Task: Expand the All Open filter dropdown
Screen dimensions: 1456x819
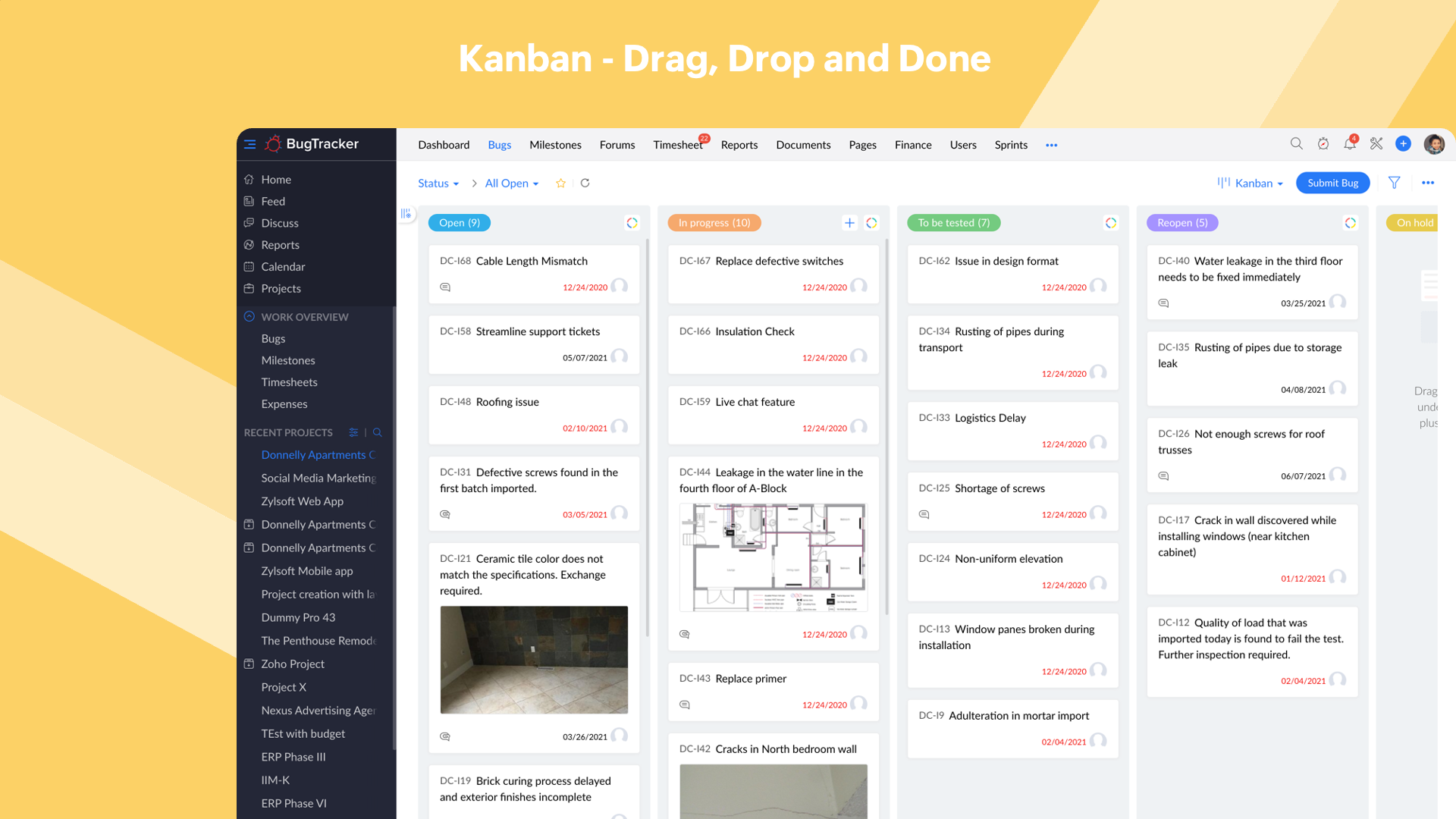Action: point(511,183)
